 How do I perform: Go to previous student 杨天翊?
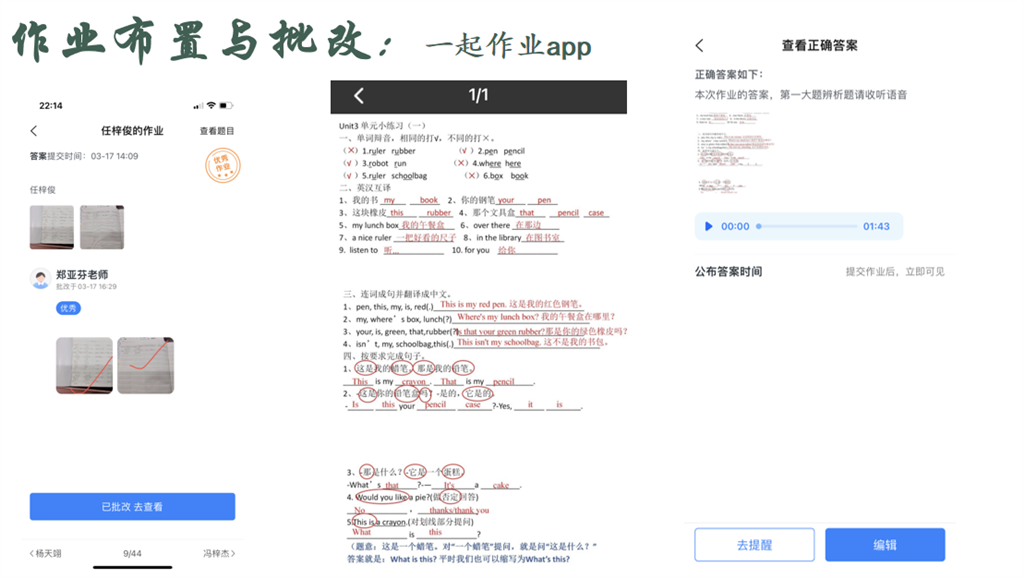pos(45,554)
